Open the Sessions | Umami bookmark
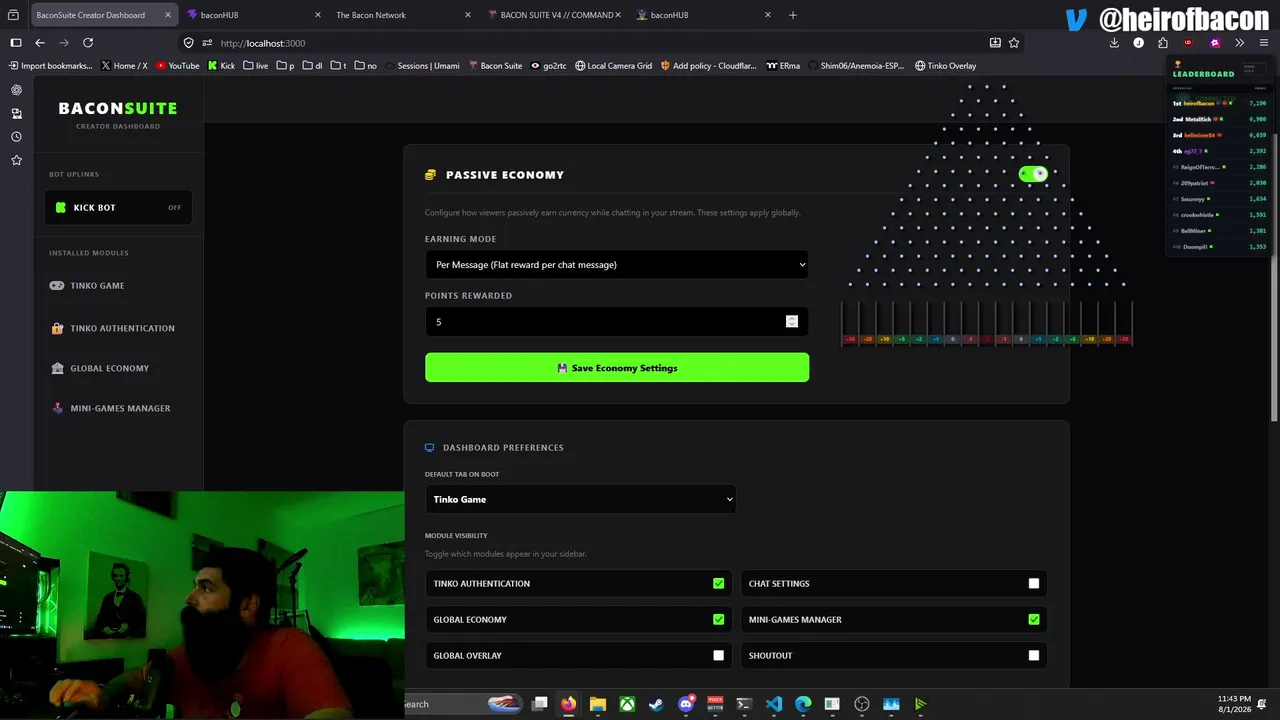 422,66
